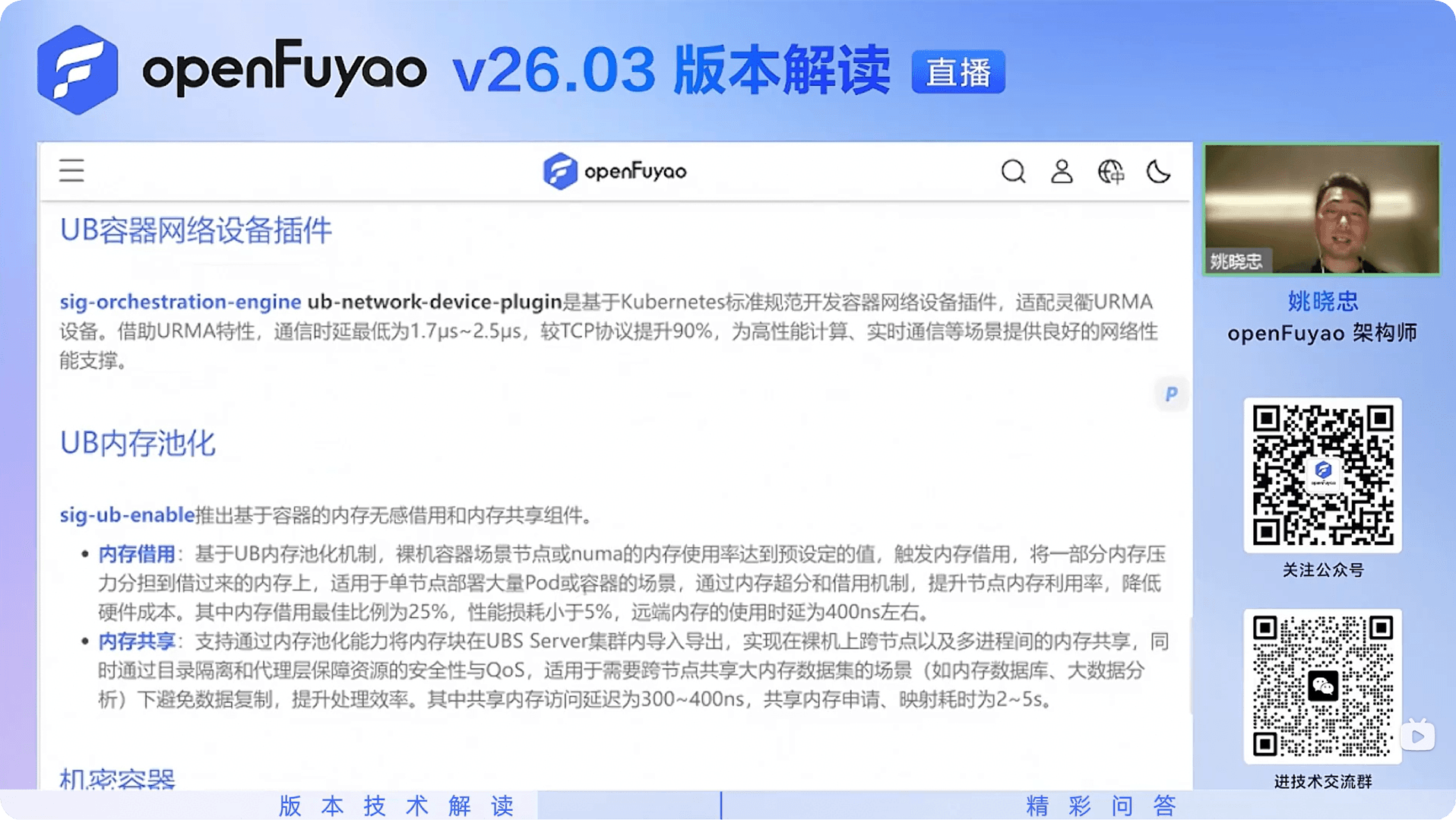Viewport: 1456px width, 820px height.
Task: Click the play icon beside the group QR code
Action: 1417,736
